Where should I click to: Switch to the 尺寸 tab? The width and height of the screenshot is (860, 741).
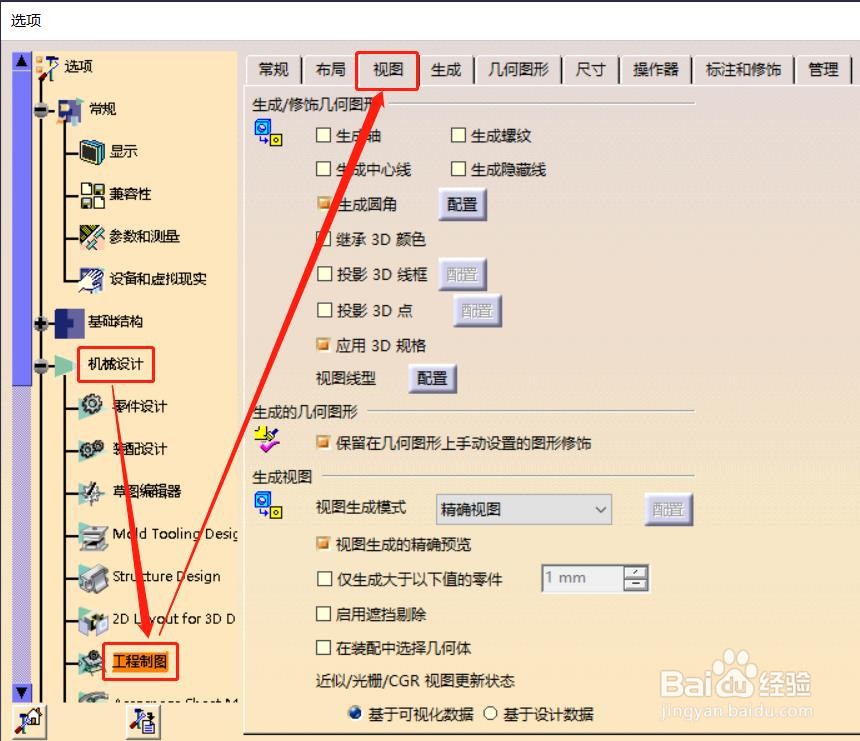[x=589, y=70]
